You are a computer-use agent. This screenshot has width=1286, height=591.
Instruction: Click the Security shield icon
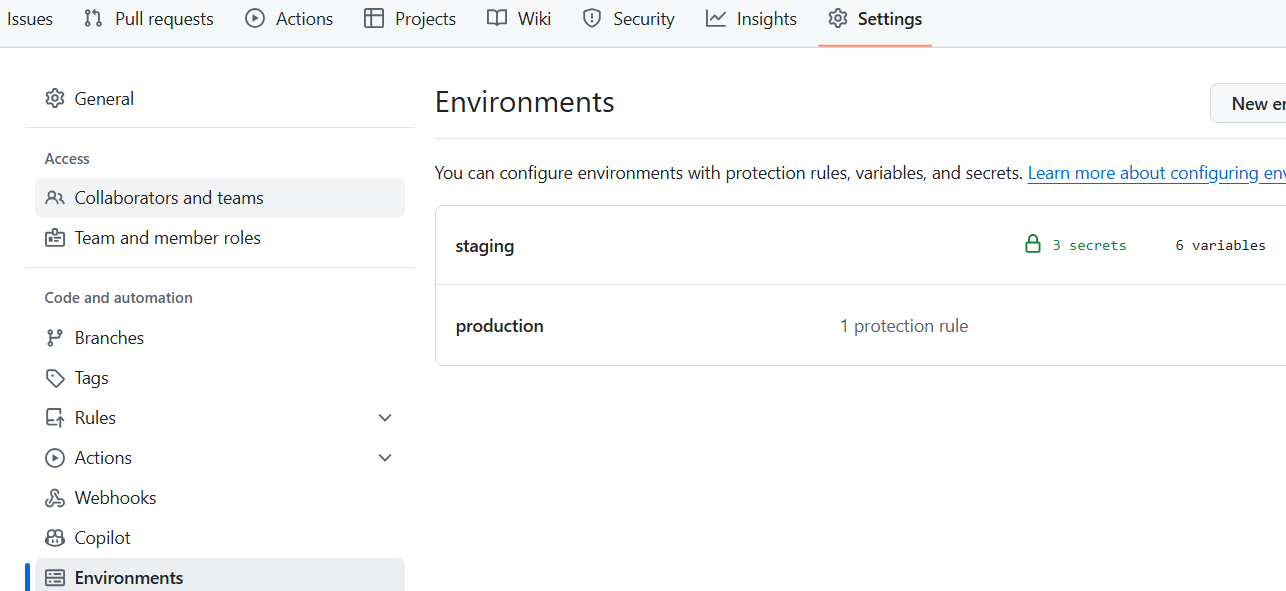(592, 18)
